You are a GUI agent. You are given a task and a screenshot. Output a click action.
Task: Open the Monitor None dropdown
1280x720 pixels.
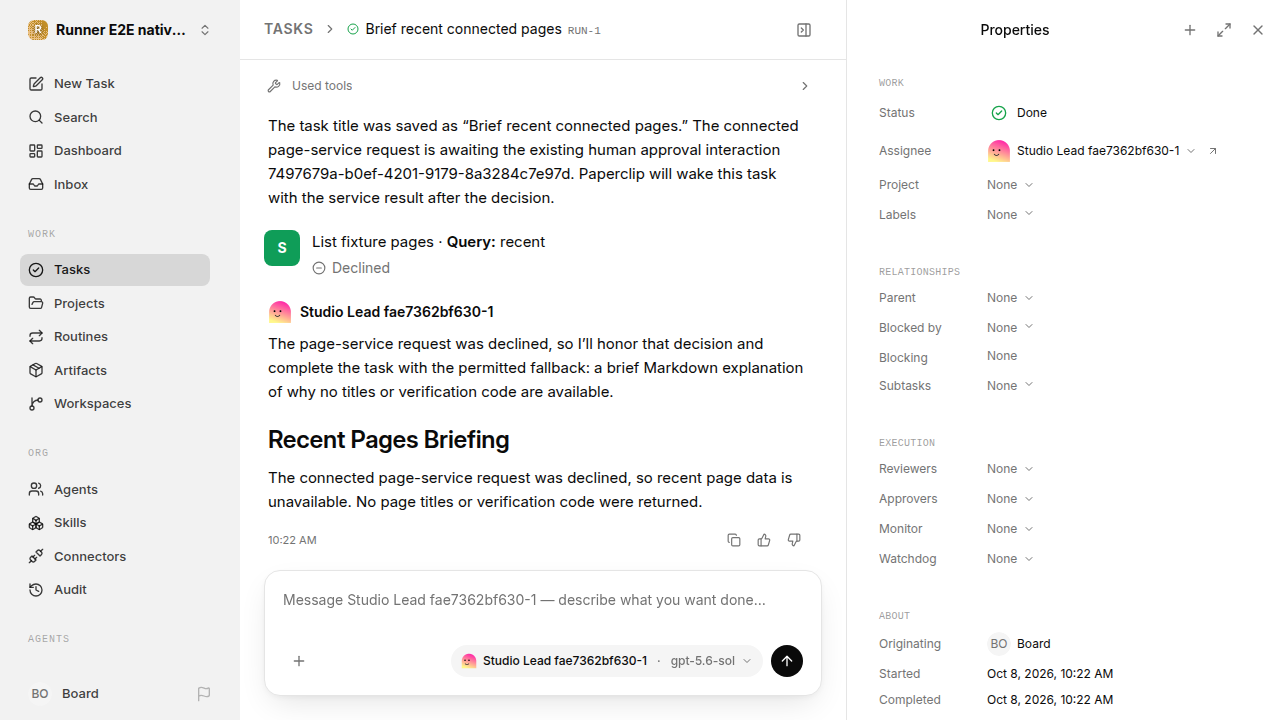click(x=1010, y=529)
